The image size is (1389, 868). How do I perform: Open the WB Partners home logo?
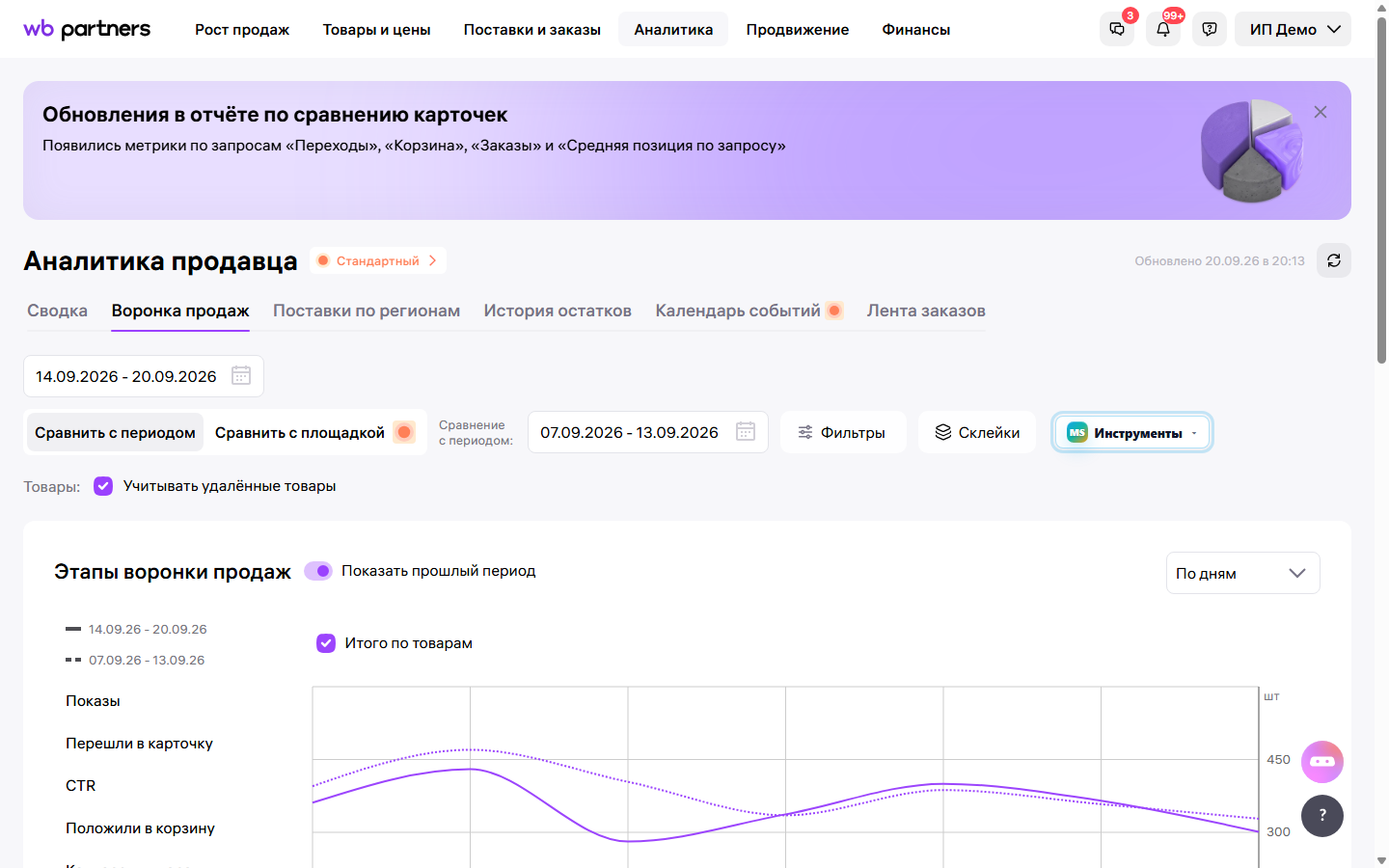pos(87,29)
